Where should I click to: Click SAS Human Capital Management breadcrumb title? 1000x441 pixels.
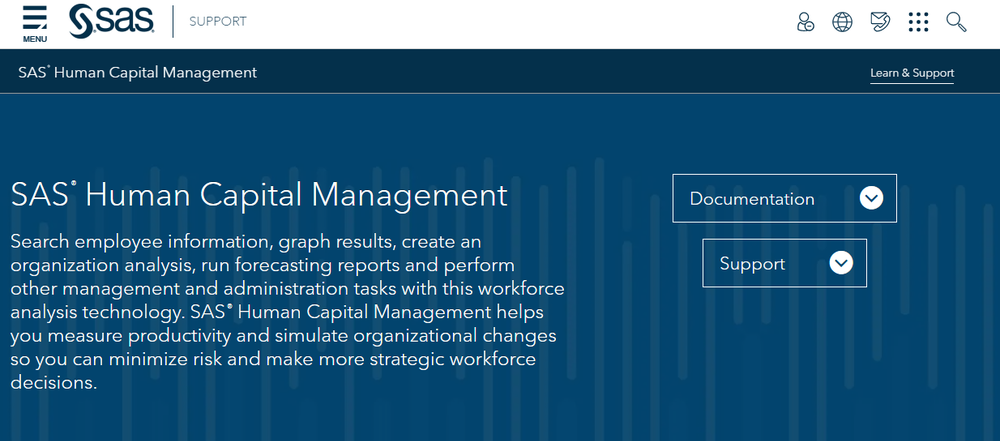(137, 72)
